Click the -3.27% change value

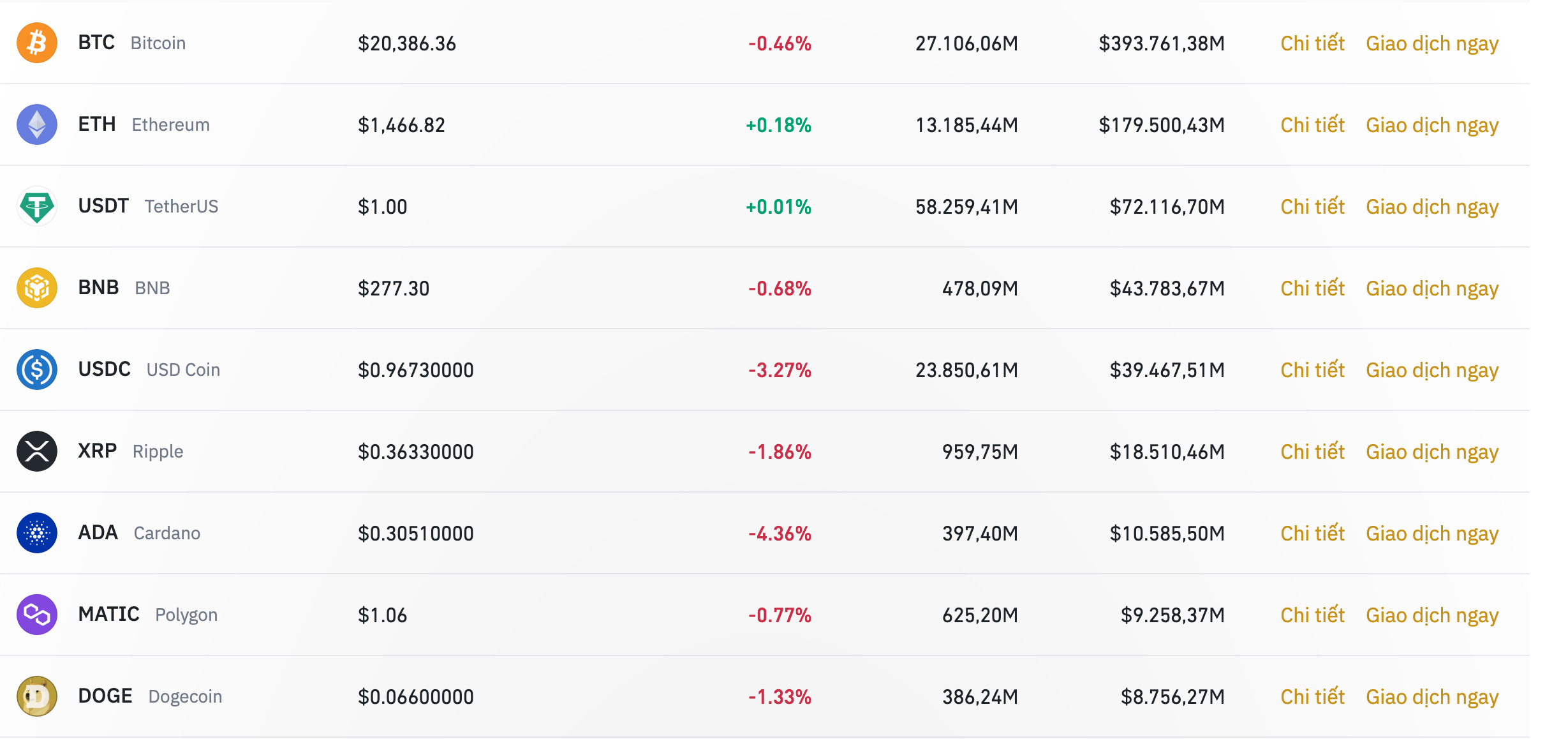(780, 370)
